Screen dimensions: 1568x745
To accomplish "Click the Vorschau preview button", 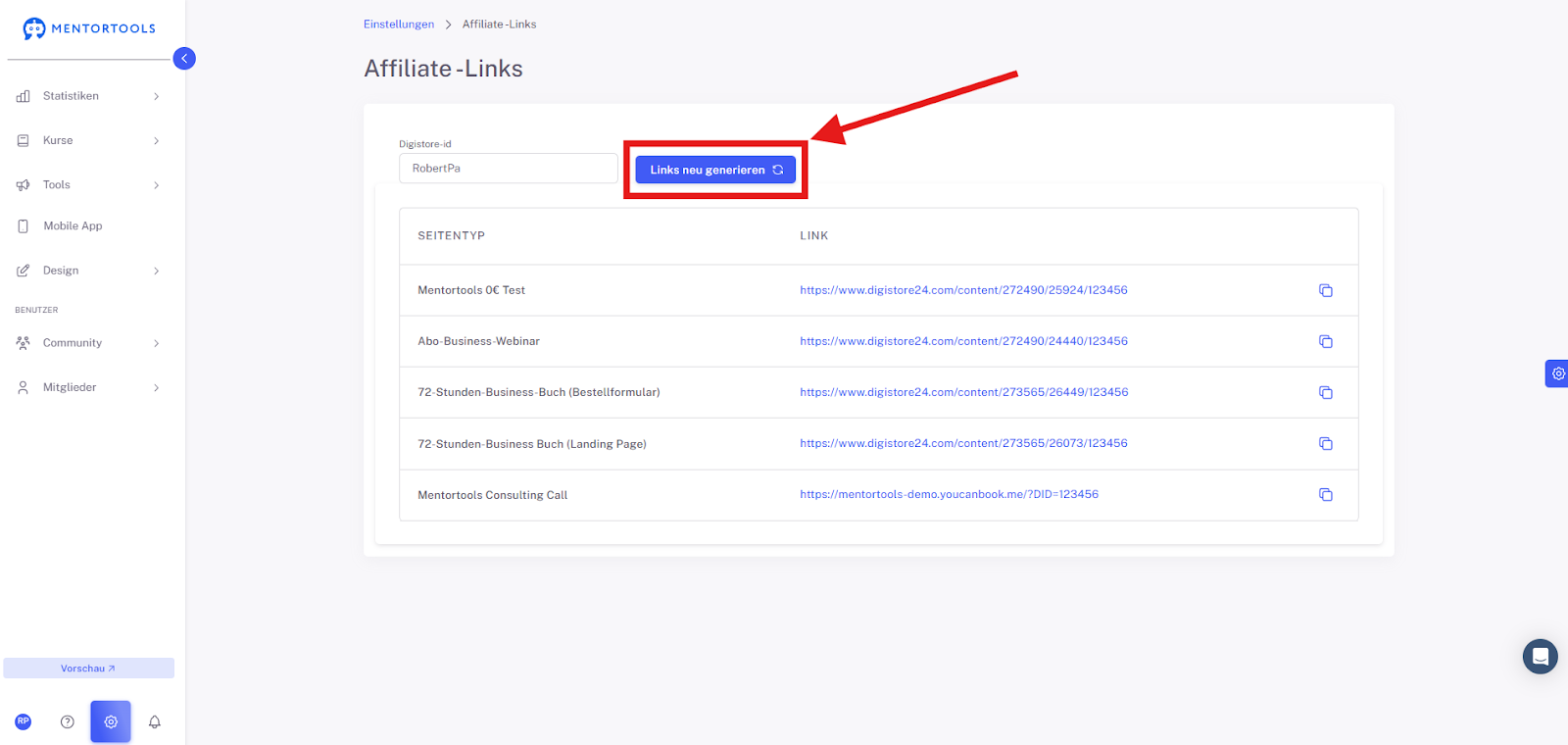I will [x=88, y=669].
